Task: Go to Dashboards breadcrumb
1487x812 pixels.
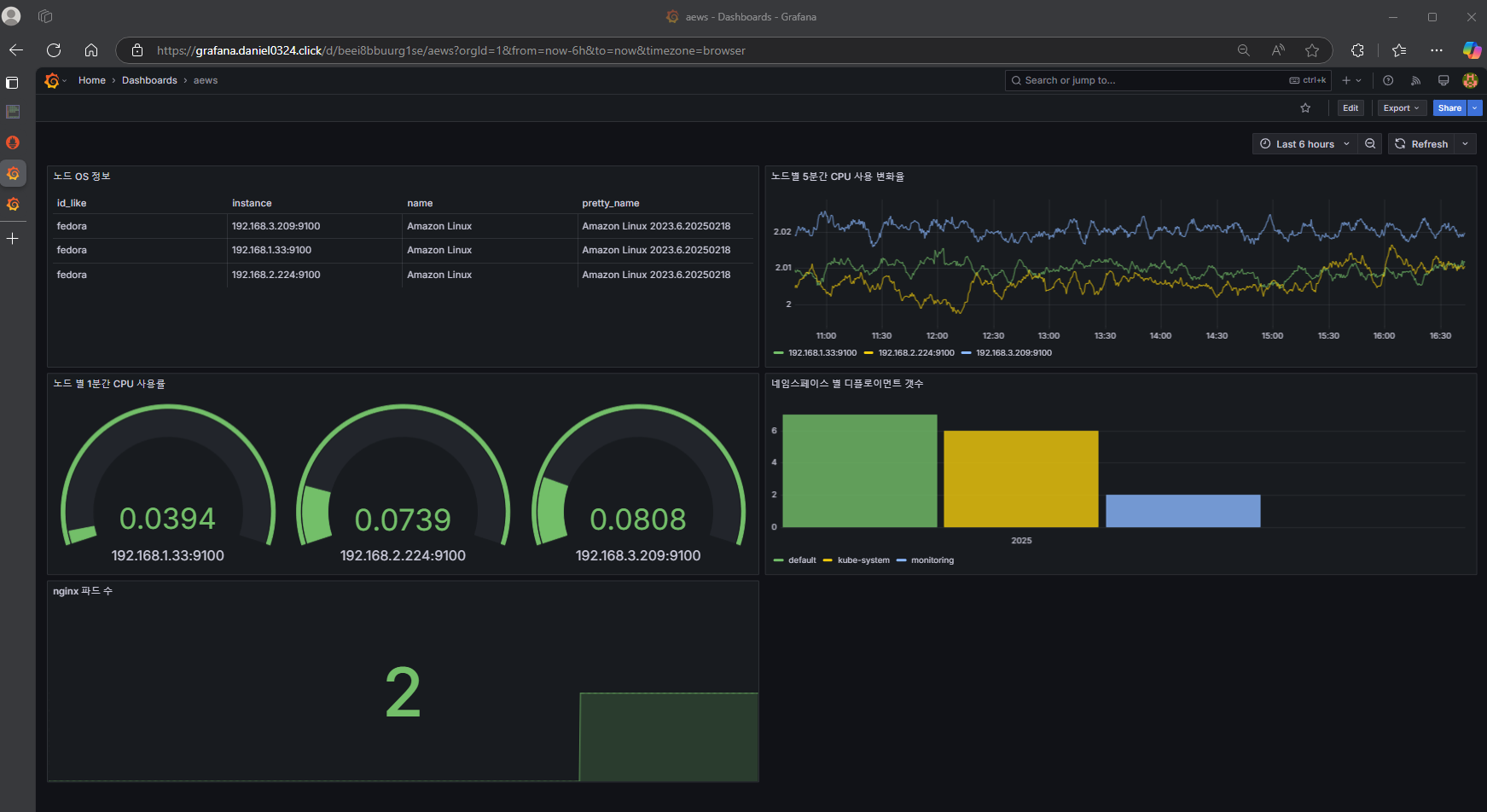Action: (x=149, y=80)
